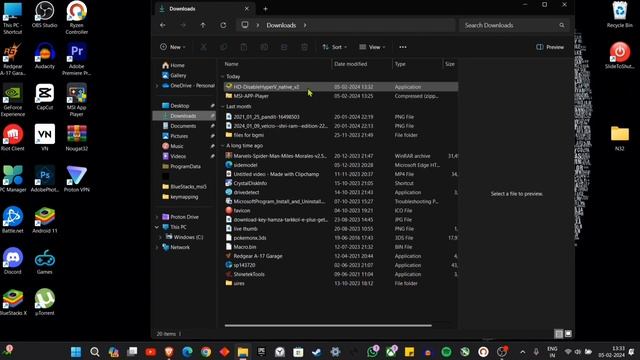640x360 pixels.
Task: Open the New item dropdown
Action: coord(173,47)
